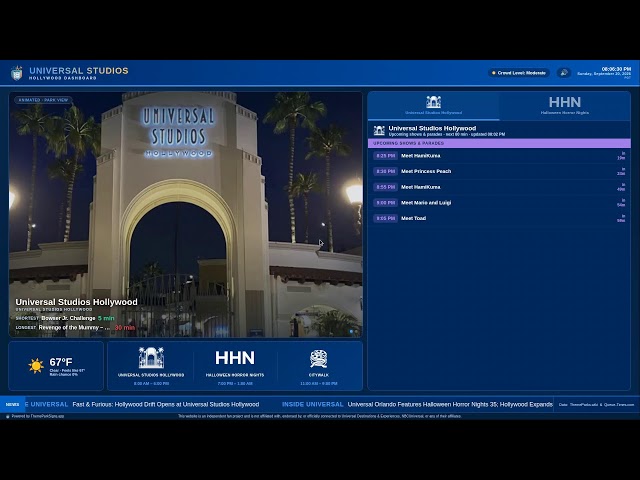
Task: Open Universal Studios Hollywood hours arch icon
Action: (x=151, y=358)
